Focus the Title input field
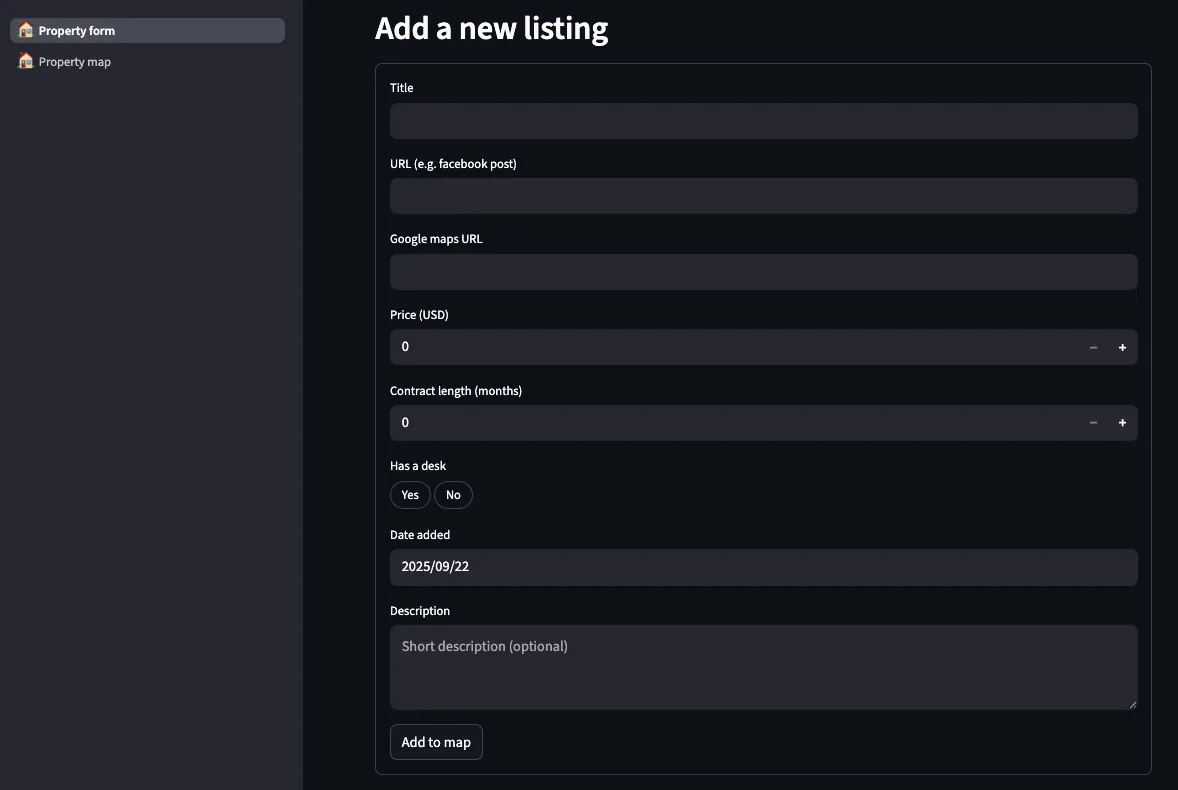Image resolution: width=1178 pixels, height=790 pixels. tap(763, 121)
